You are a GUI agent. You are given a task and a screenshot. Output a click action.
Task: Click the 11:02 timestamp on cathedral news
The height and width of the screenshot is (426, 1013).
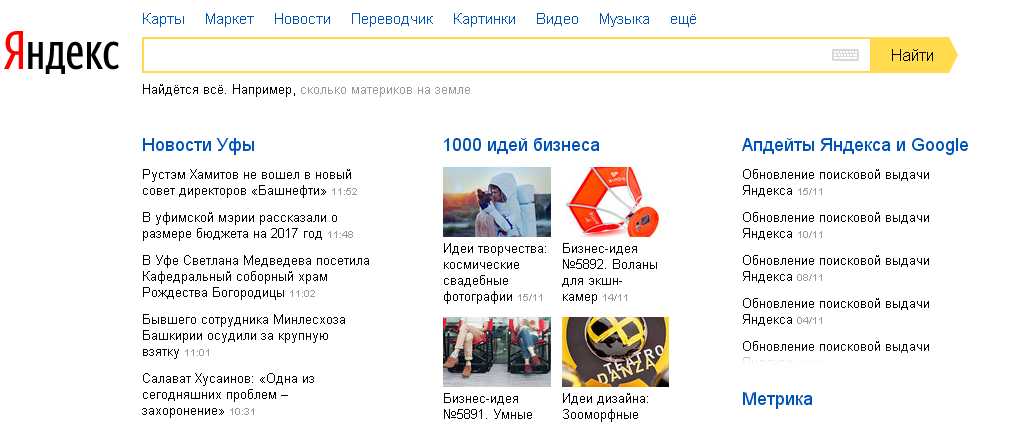tap(302, 293)
